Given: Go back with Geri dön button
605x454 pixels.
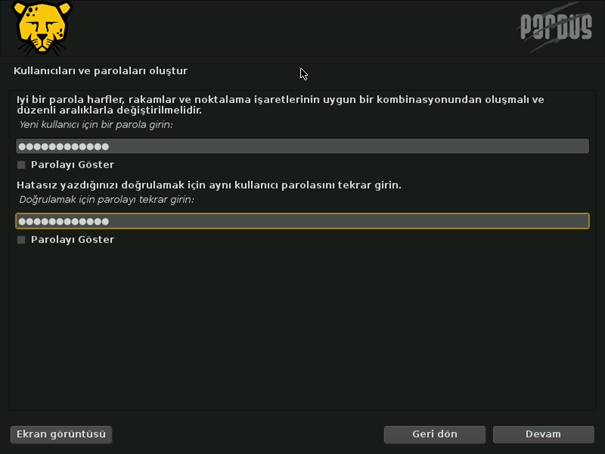Looking at the screenshot, I should (x=434, y=434).
